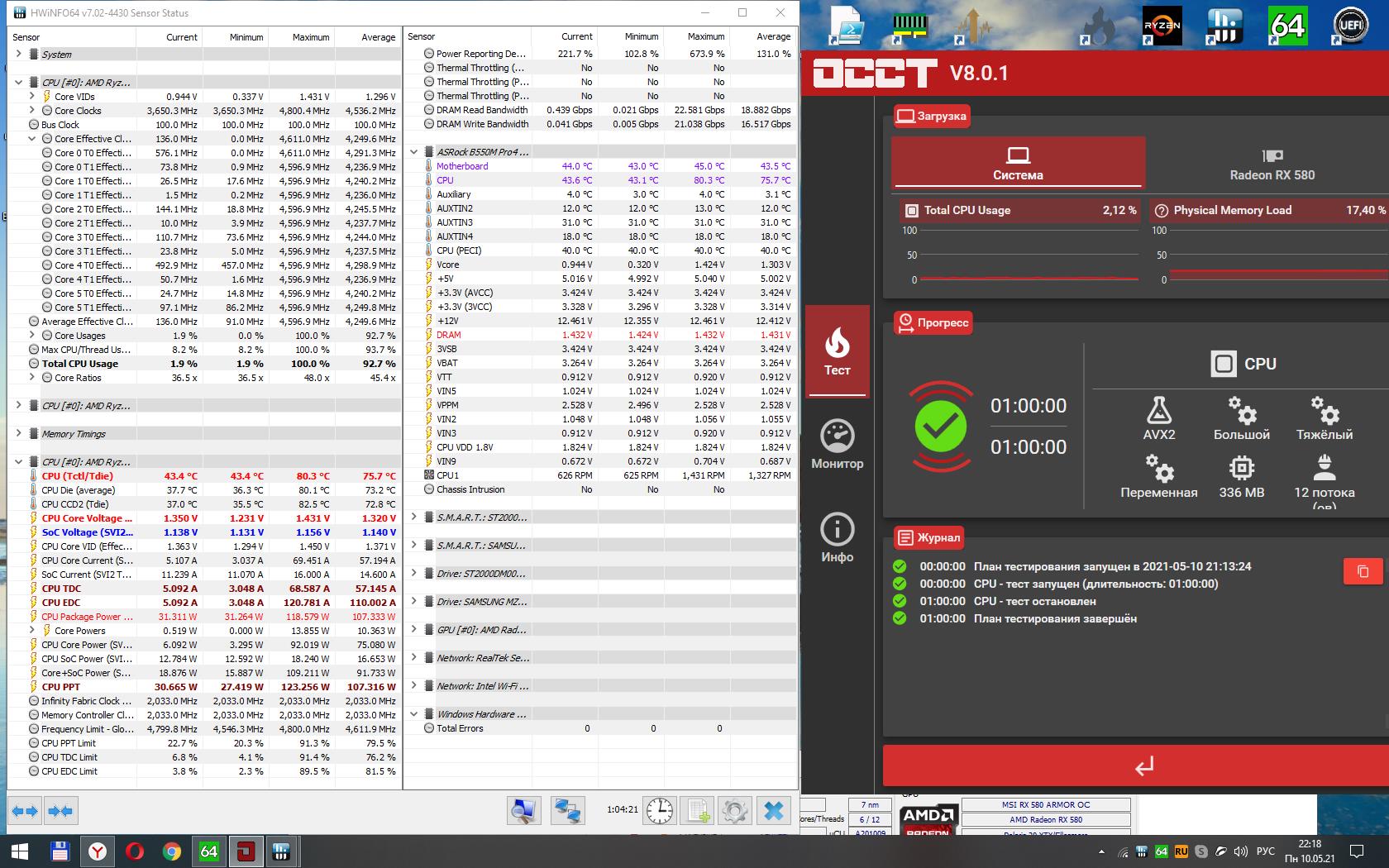Select the DRAM voltage row
This screenshot has width=1389, height=868.
point(599,334)
